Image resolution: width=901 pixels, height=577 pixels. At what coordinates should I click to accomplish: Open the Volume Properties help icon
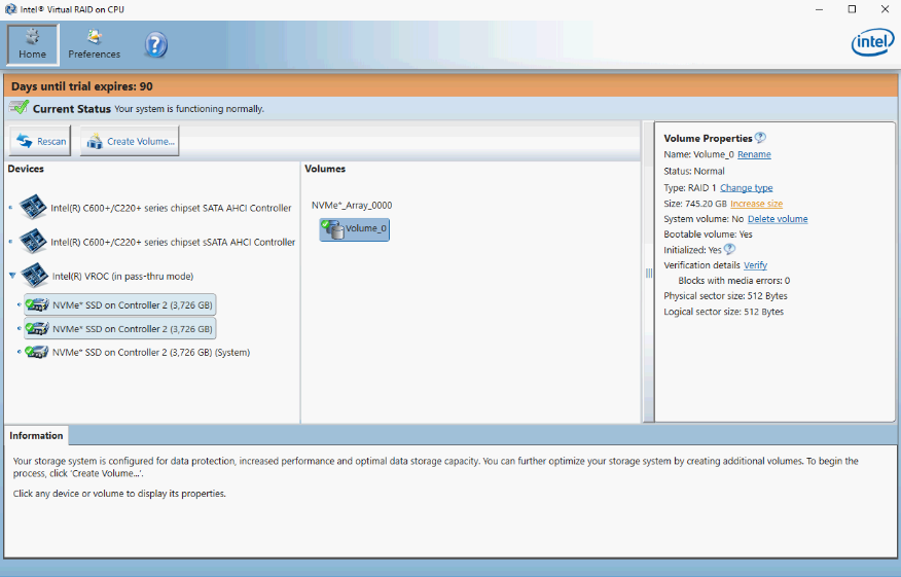(760, 138)
